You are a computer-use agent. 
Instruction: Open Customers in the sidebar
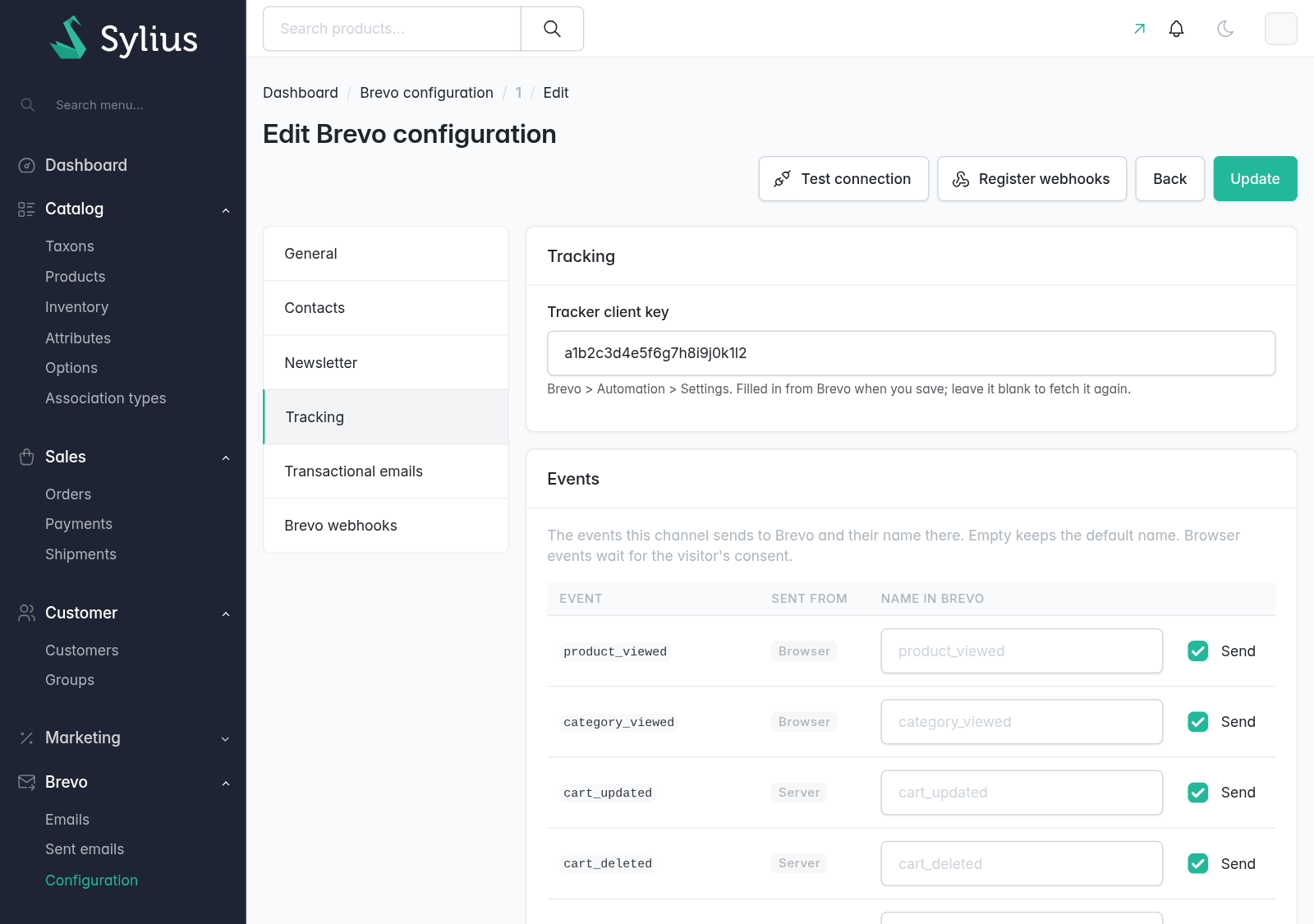82,650
